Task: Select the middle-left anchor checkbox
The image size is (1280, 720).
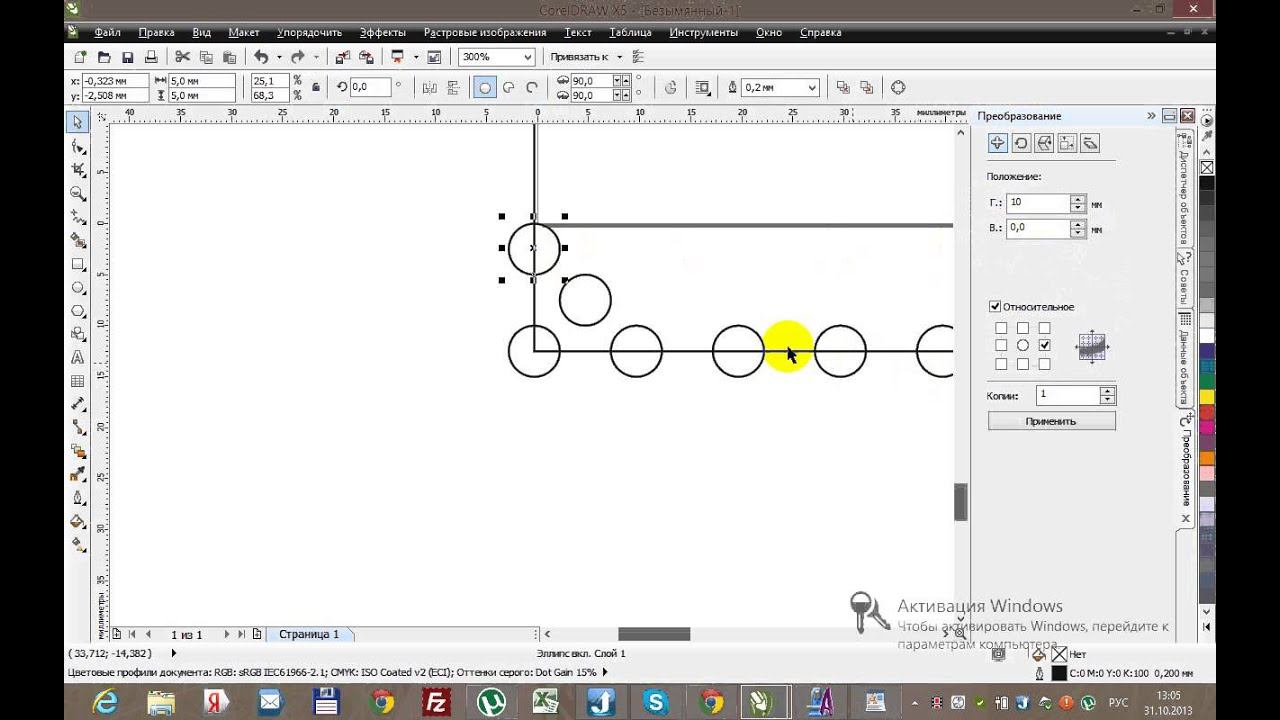Action: click(1001, 346)
